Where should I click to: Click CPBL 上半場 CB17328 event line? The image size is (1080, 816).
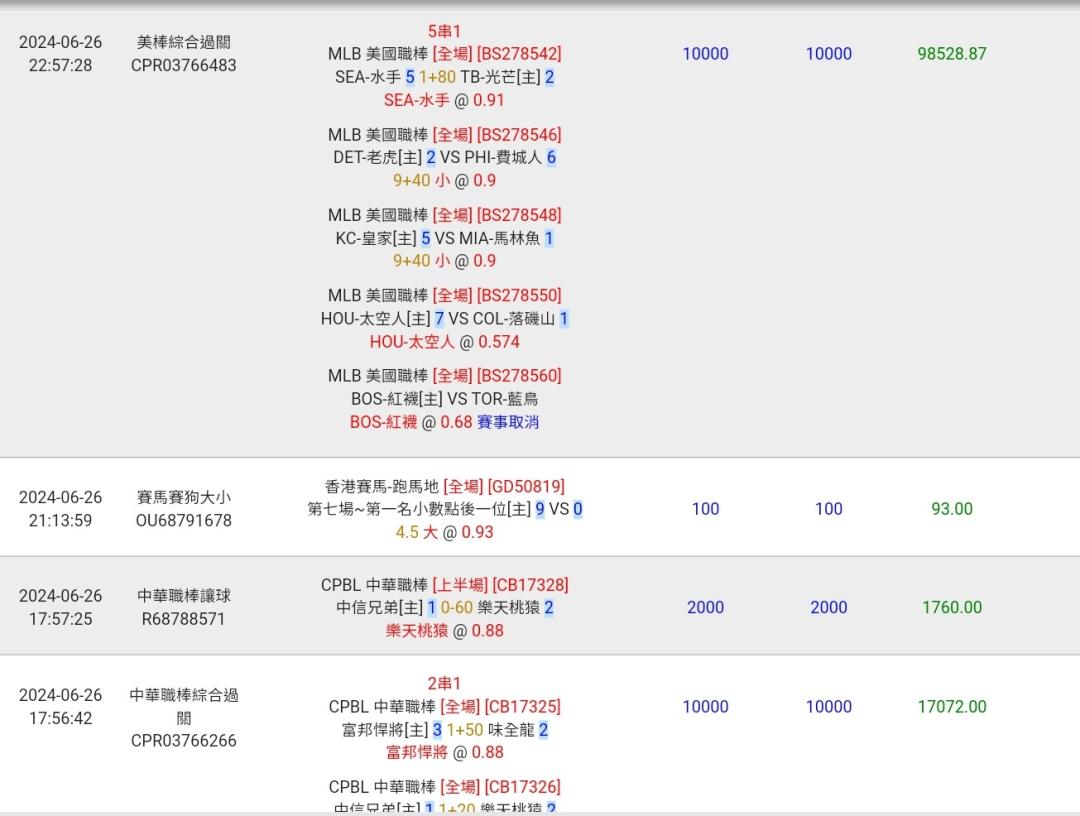click(x=444, y=585)
